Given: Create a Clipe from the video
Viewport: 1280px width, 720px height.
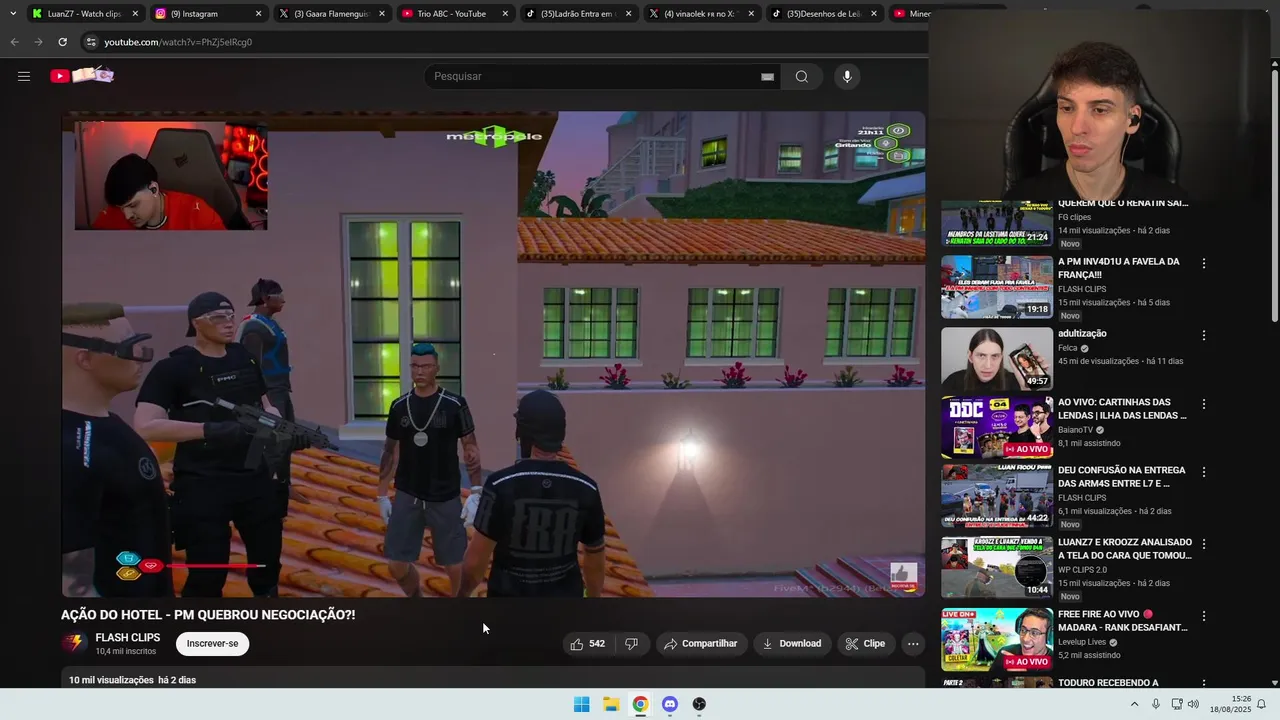Looking at the screenshot, I should pyautogui.click(x=865, y=644).
